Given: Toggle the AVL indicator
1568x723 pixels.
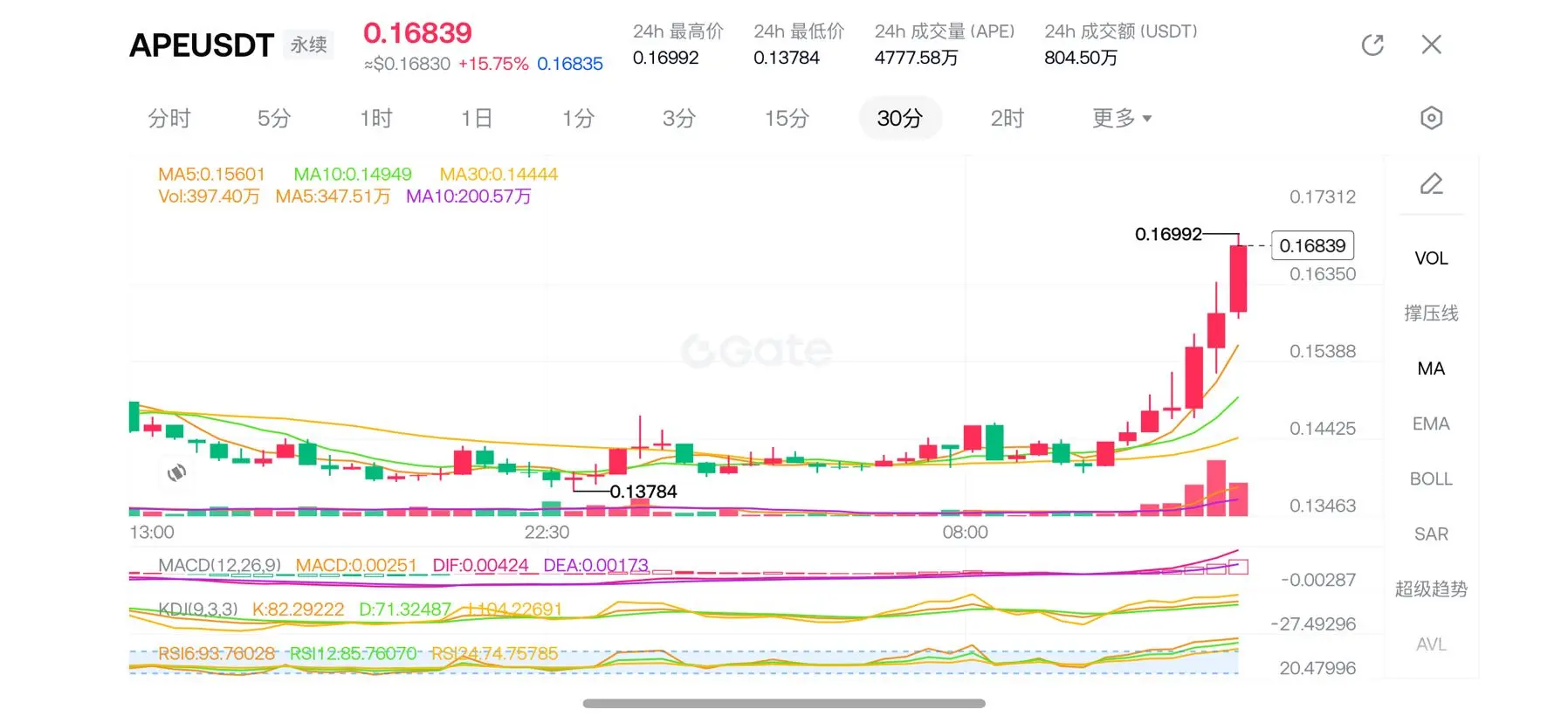Looking at the screenshot, I should tap(1431, 644).
